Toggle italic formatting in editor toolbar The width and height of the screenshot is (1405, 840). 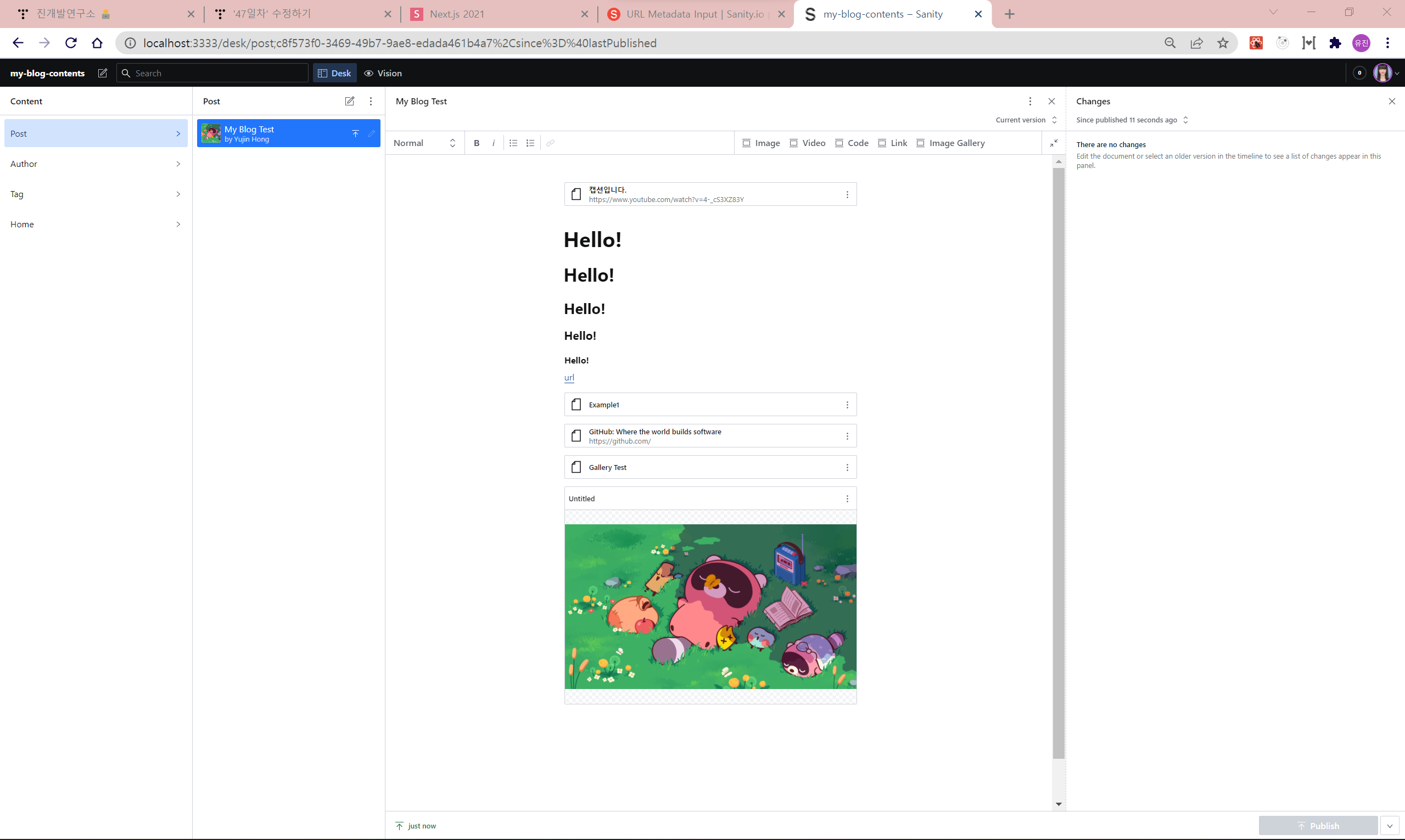coord(494,143)
